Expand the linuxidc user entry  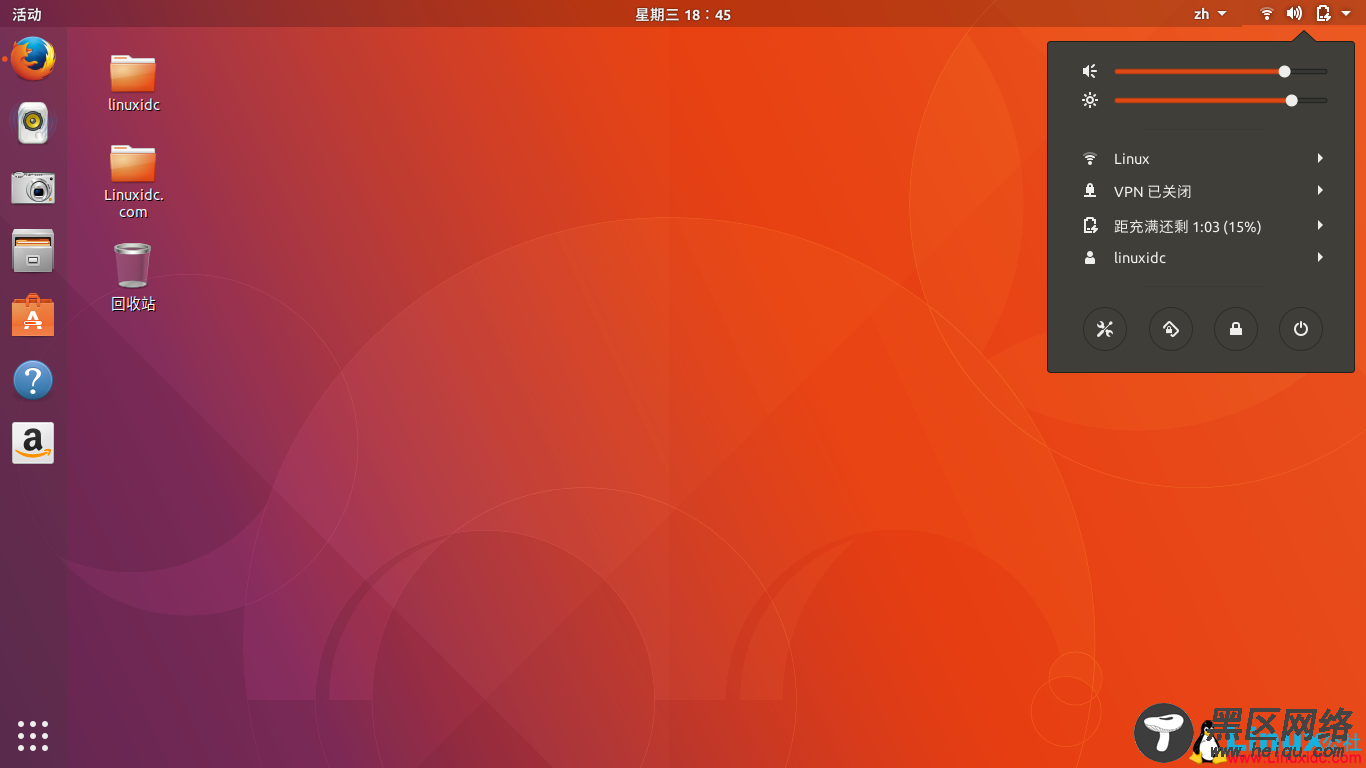coord(1201,258)
